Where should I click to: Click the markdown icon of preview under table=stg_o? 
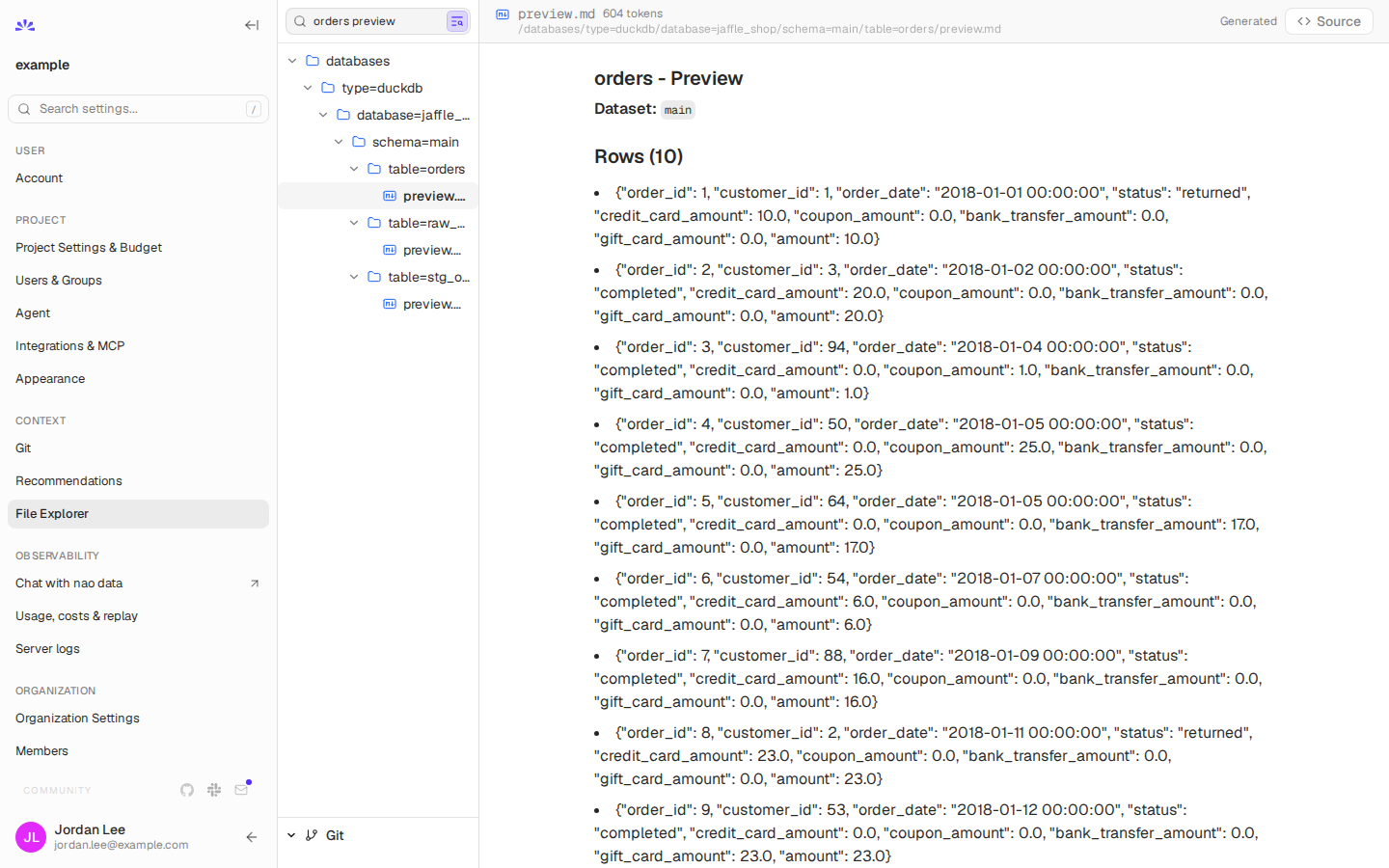(390, 304)
